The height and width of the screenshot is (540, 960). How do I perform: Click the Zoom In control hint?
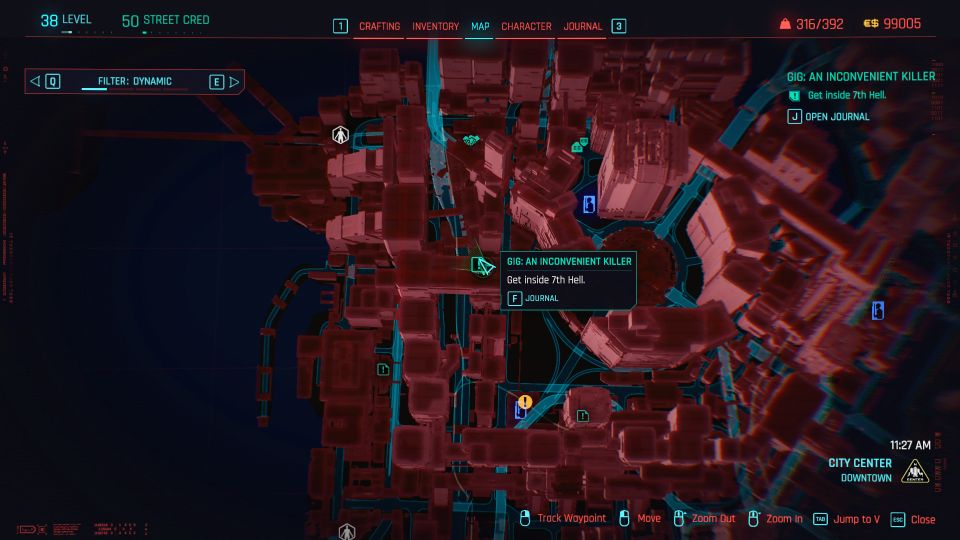click(775, 519)
